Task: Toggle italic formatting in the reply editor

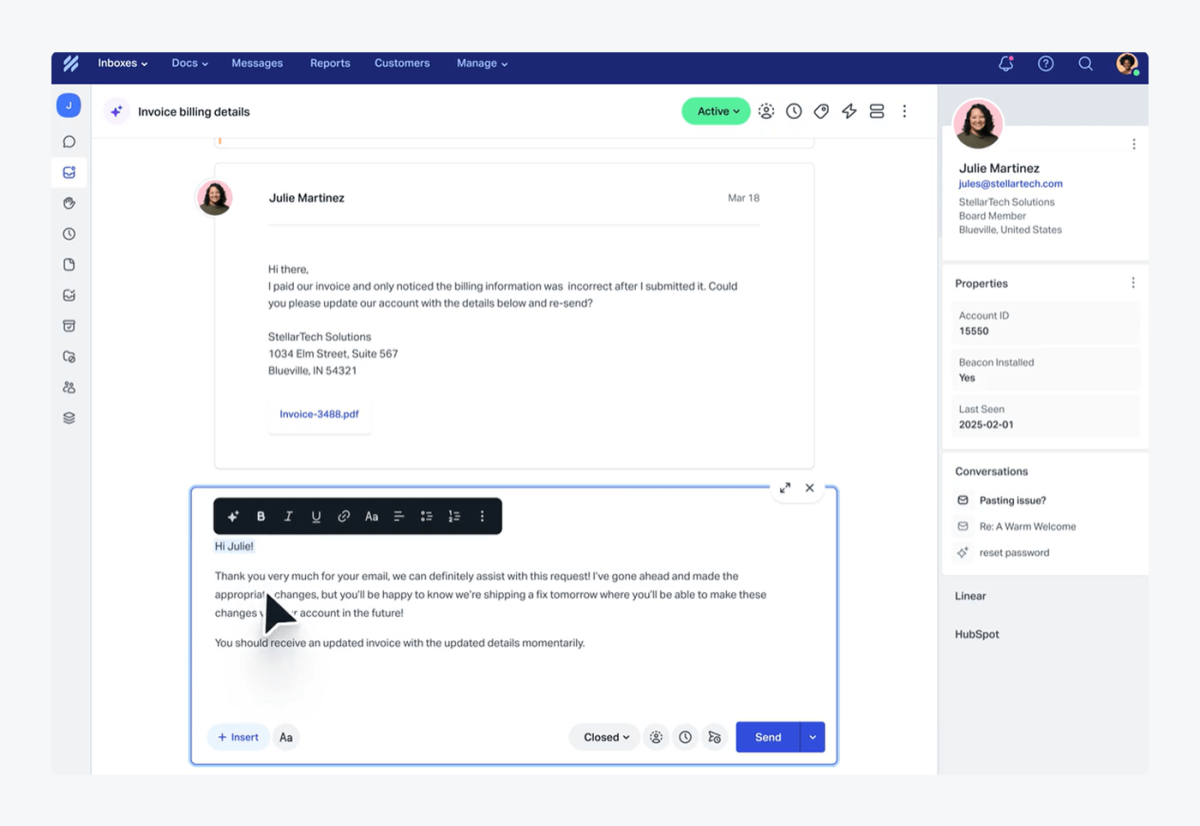Action: 289,516
